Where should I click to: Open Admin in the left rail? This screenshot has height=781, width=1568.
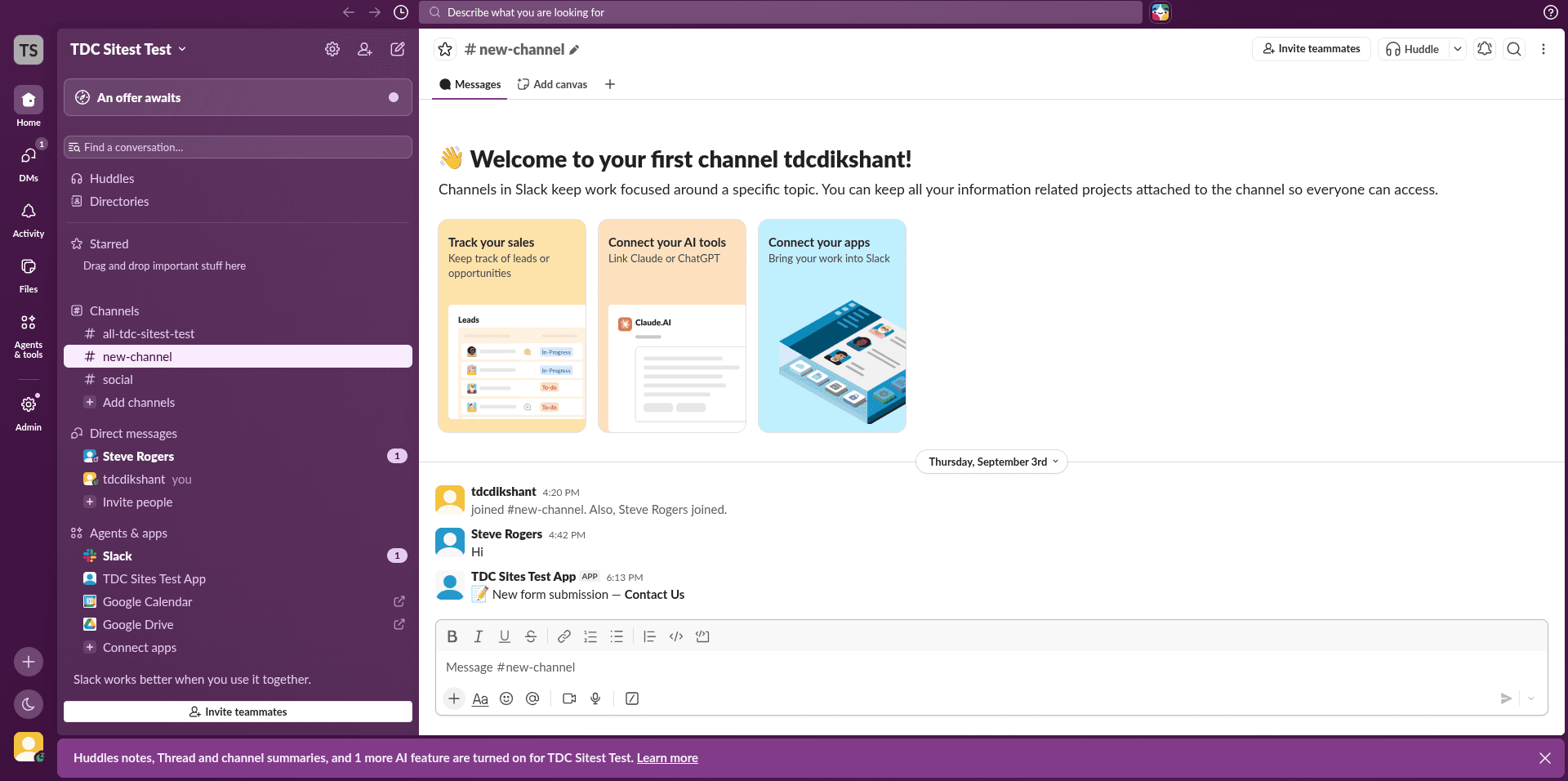[29, 412]
